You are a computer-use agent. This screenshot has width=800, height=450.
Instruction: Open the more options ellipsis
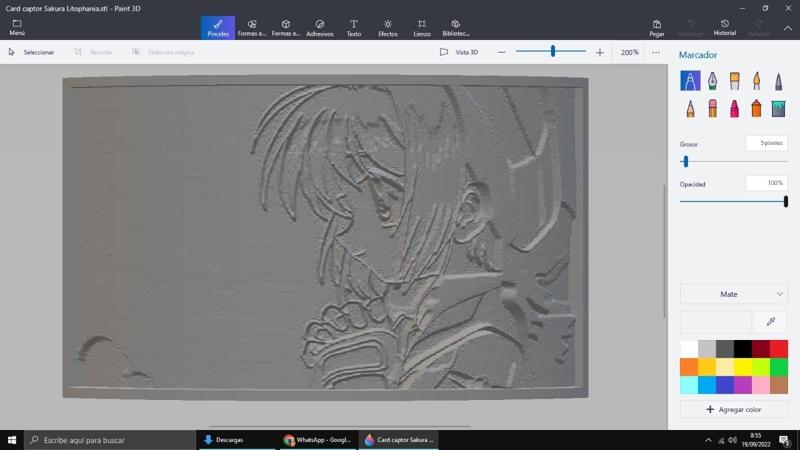(x=656, y=52)
